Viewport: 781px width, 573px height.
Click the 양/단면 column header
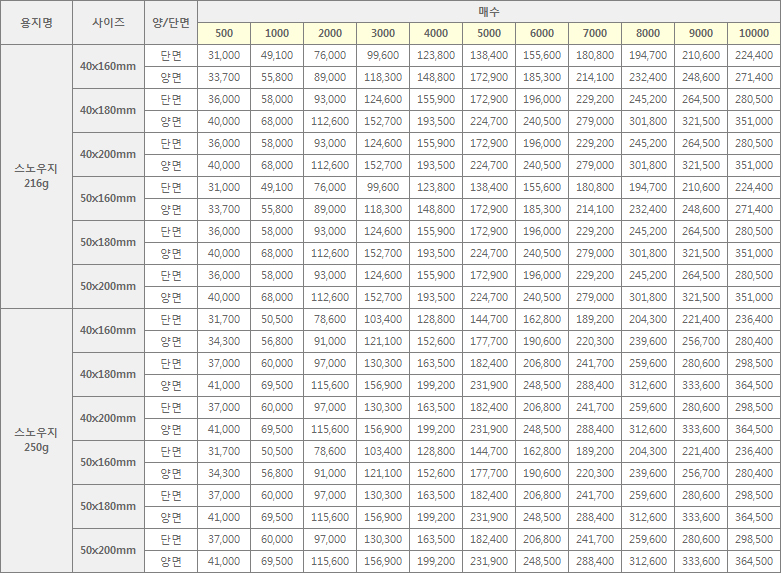[x=171, y=22]
